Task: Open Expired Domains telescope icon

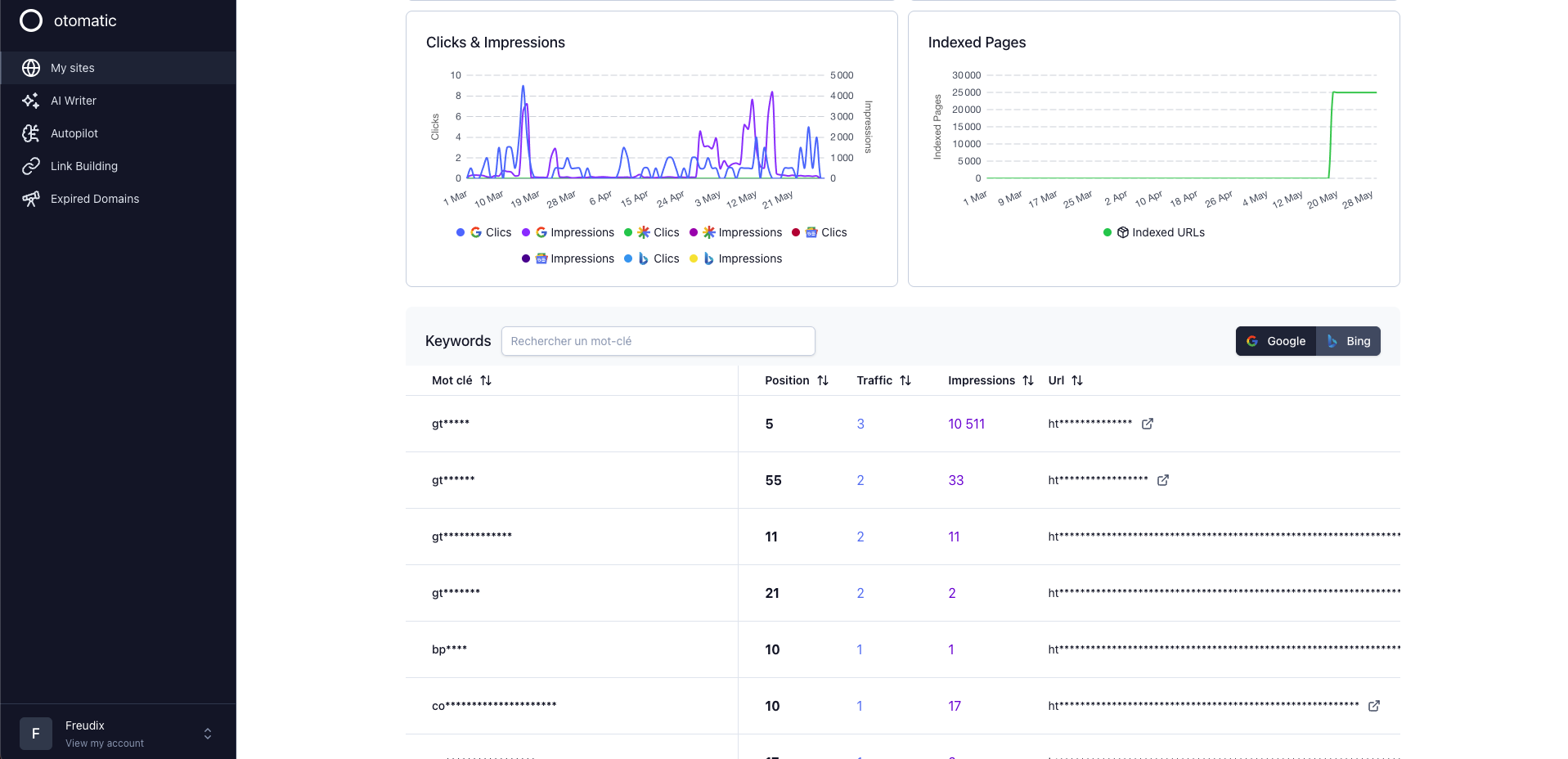Action: pyautogui.click(x=31, y=199)
